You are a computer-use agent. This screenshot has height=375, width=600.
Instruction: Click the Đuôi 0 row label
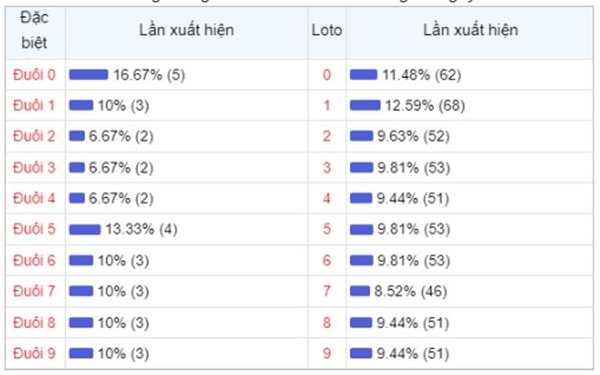pos(34,75)
